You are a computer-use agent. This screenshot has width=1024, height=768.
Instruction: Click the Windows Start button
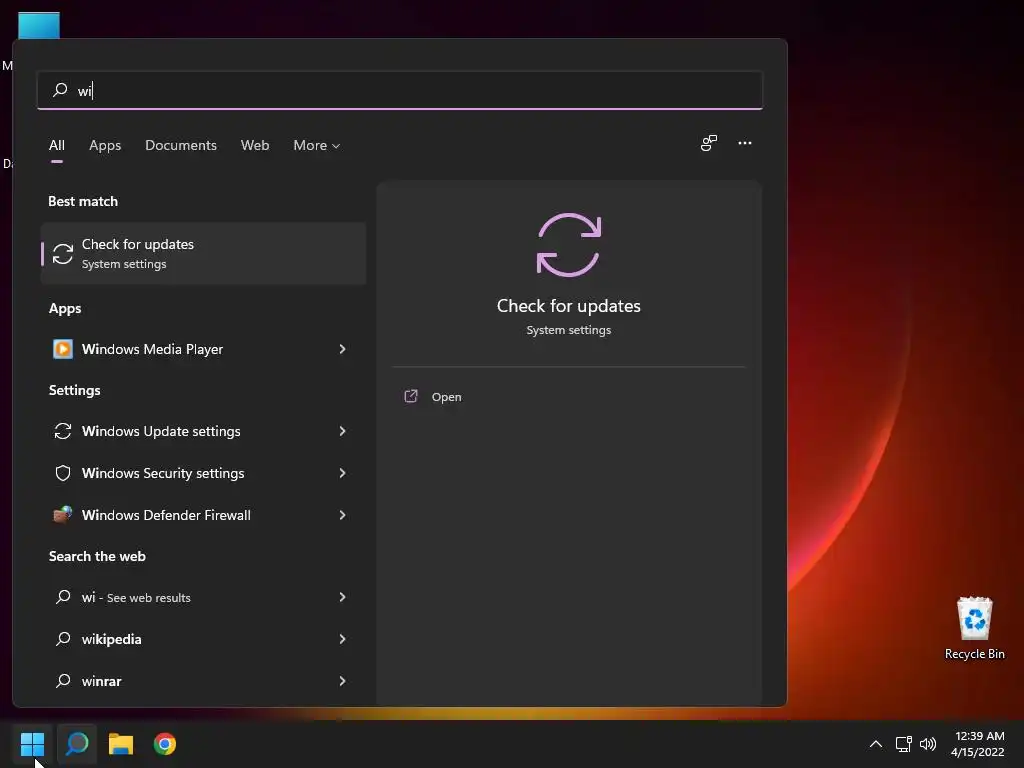tap(32, 744)
